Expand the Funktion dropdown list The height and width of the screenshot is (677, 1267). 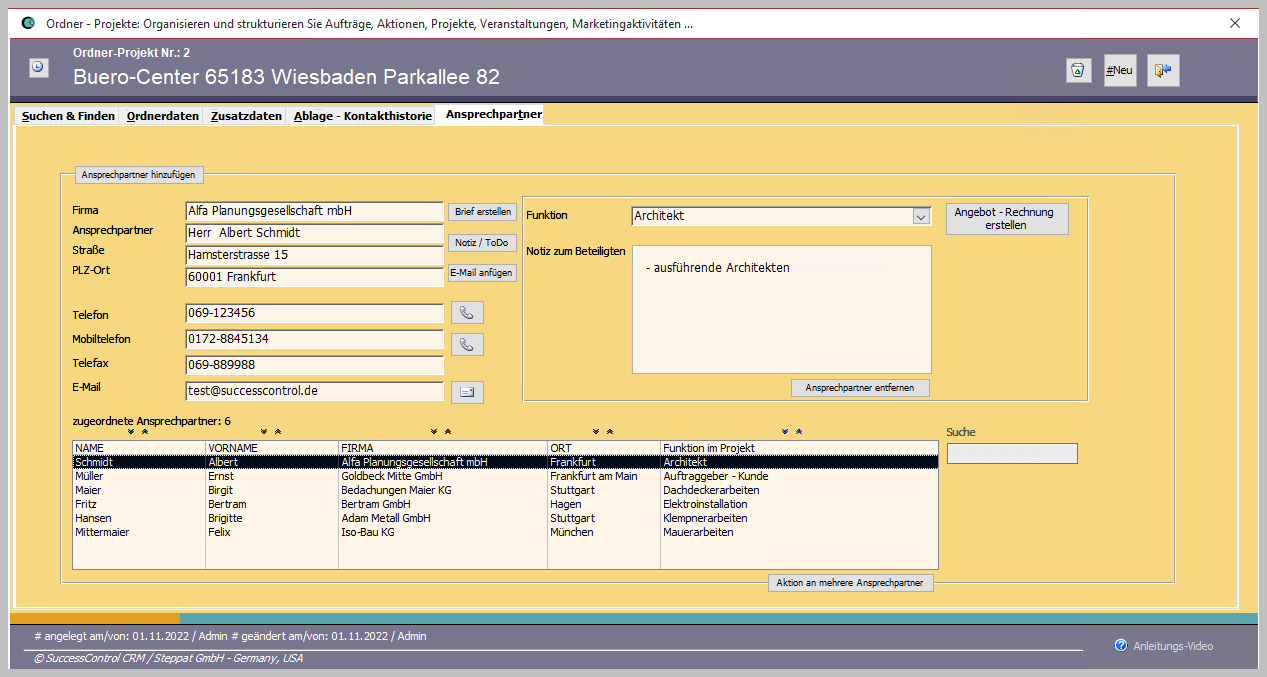(x=921, y=216)
